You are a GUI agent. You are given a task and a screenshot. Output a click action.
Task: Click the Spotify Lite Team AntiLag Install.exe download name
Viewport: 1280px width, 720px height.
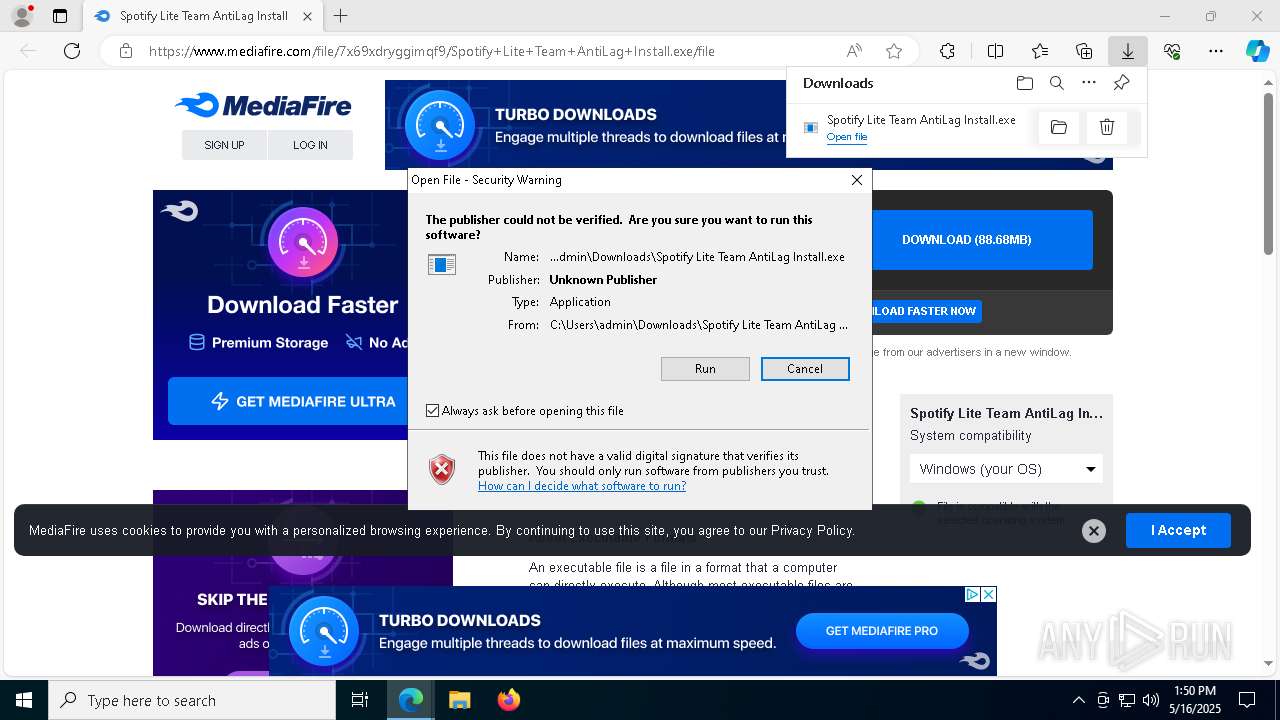pyautogui.click(x=921, y=120)
